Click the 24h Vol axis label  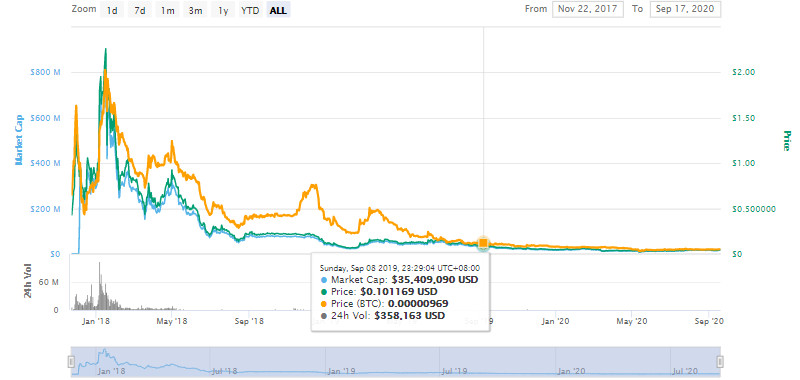pyautogui.click(x=28, y=281)
